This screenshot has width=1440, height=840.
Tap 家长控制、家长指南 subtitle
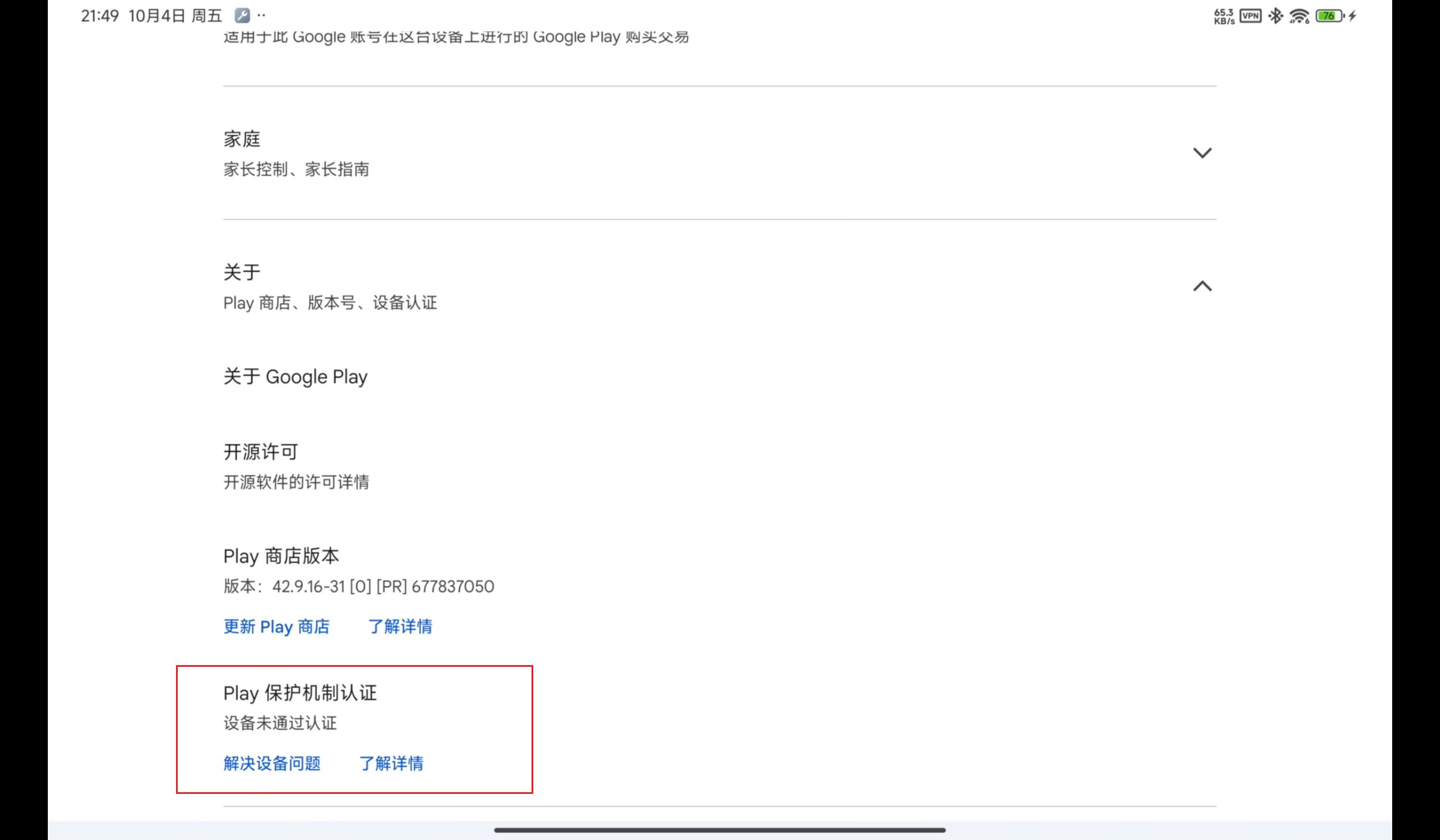click(296, 169)
